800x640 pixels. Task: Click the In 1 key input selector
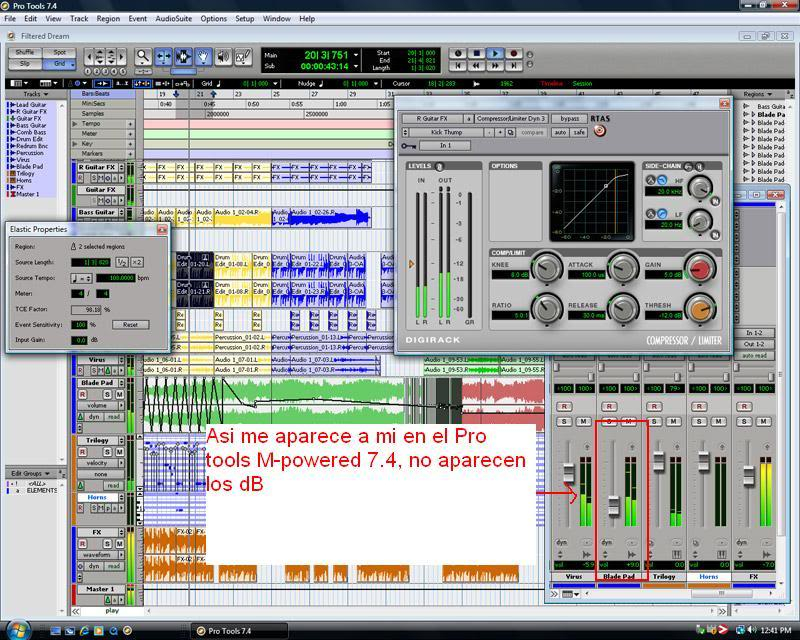[x=445, y=146]
